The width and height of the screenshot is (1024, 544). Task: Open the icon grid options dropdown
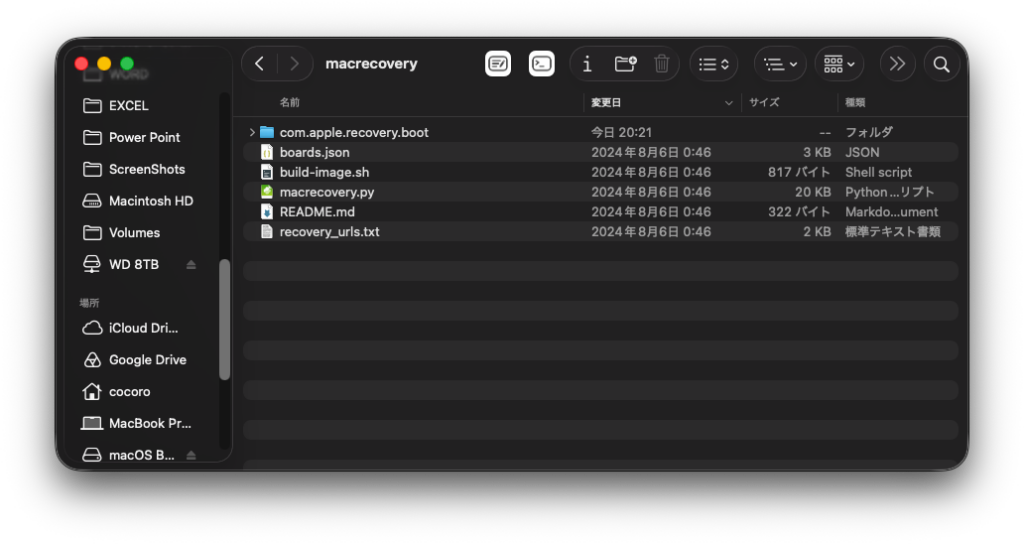click(839, 64)
